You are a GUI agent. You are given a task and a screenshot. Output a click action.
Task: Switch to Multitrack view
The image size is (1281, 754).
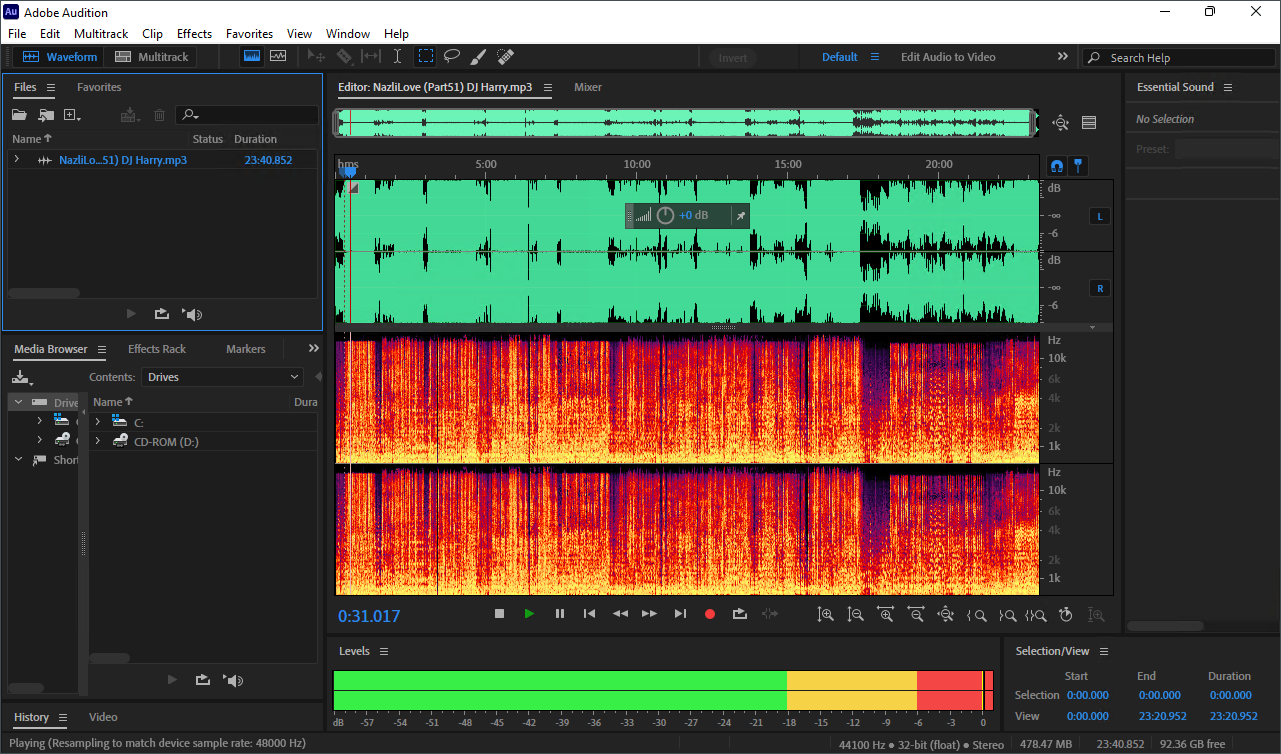[152, 57]
